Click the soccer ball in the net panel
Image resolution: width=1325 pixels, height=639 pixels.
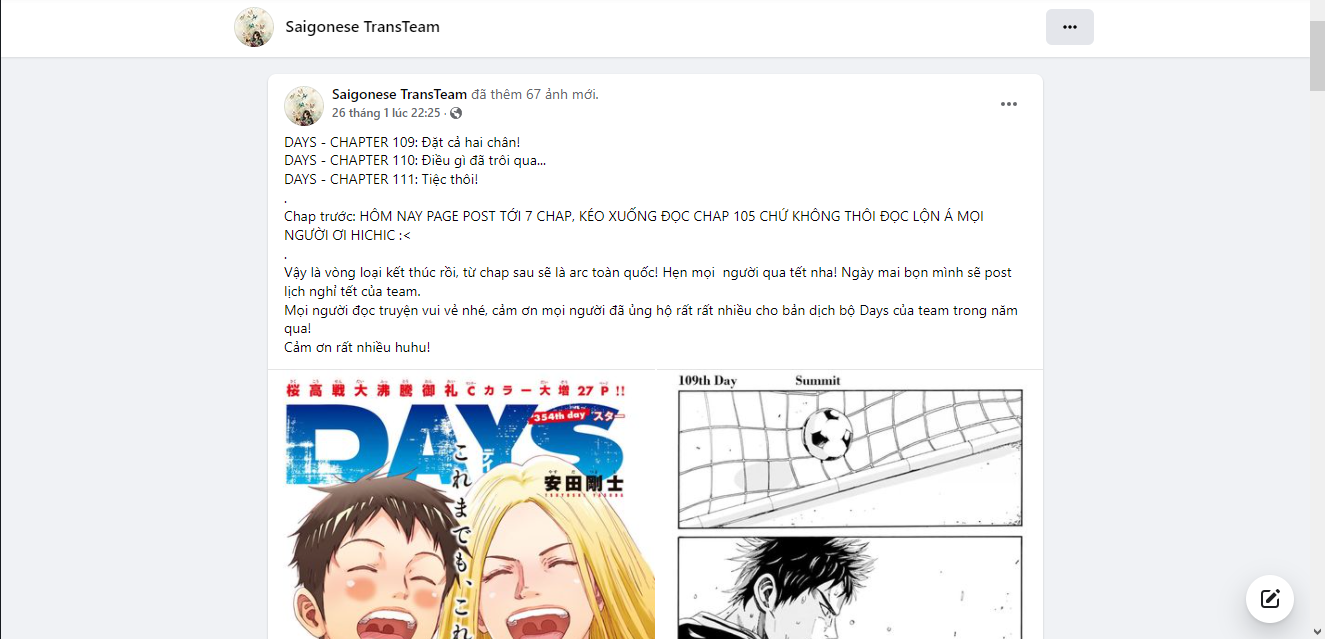826,432
